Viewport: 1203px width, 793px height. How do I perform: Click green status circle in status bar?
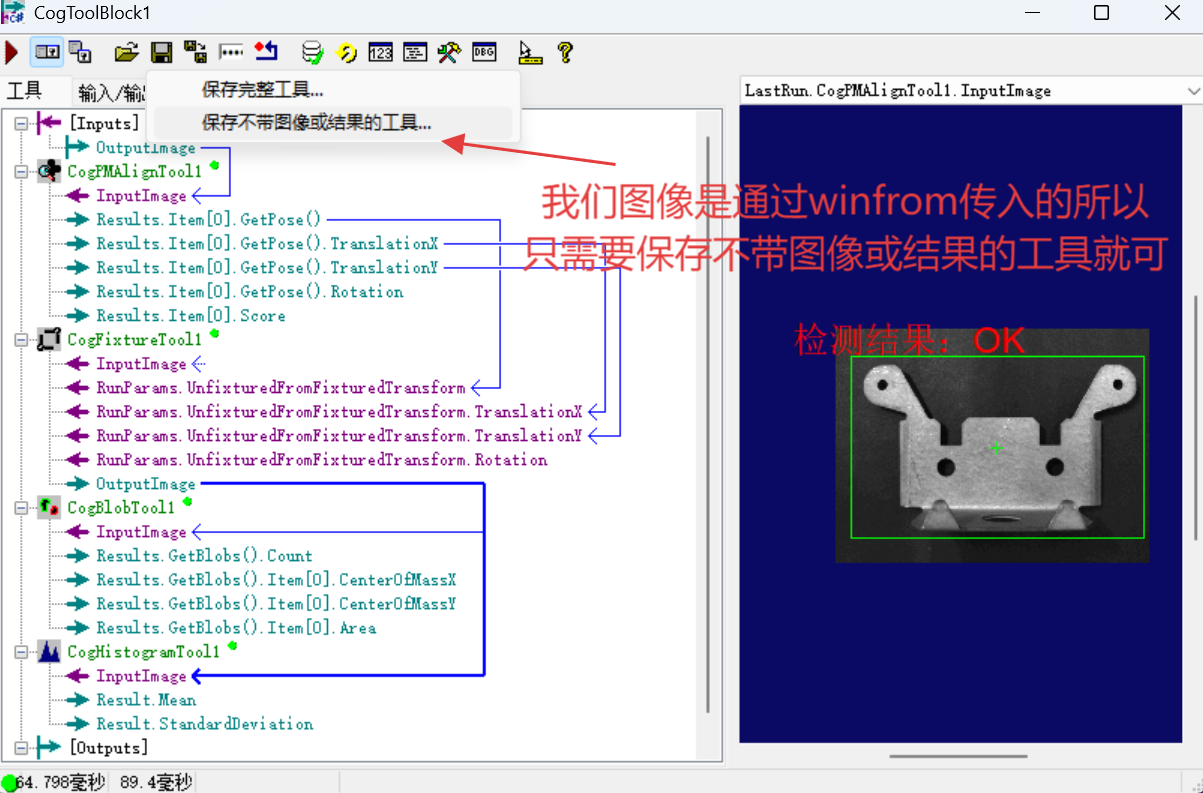tap(9, 782)
